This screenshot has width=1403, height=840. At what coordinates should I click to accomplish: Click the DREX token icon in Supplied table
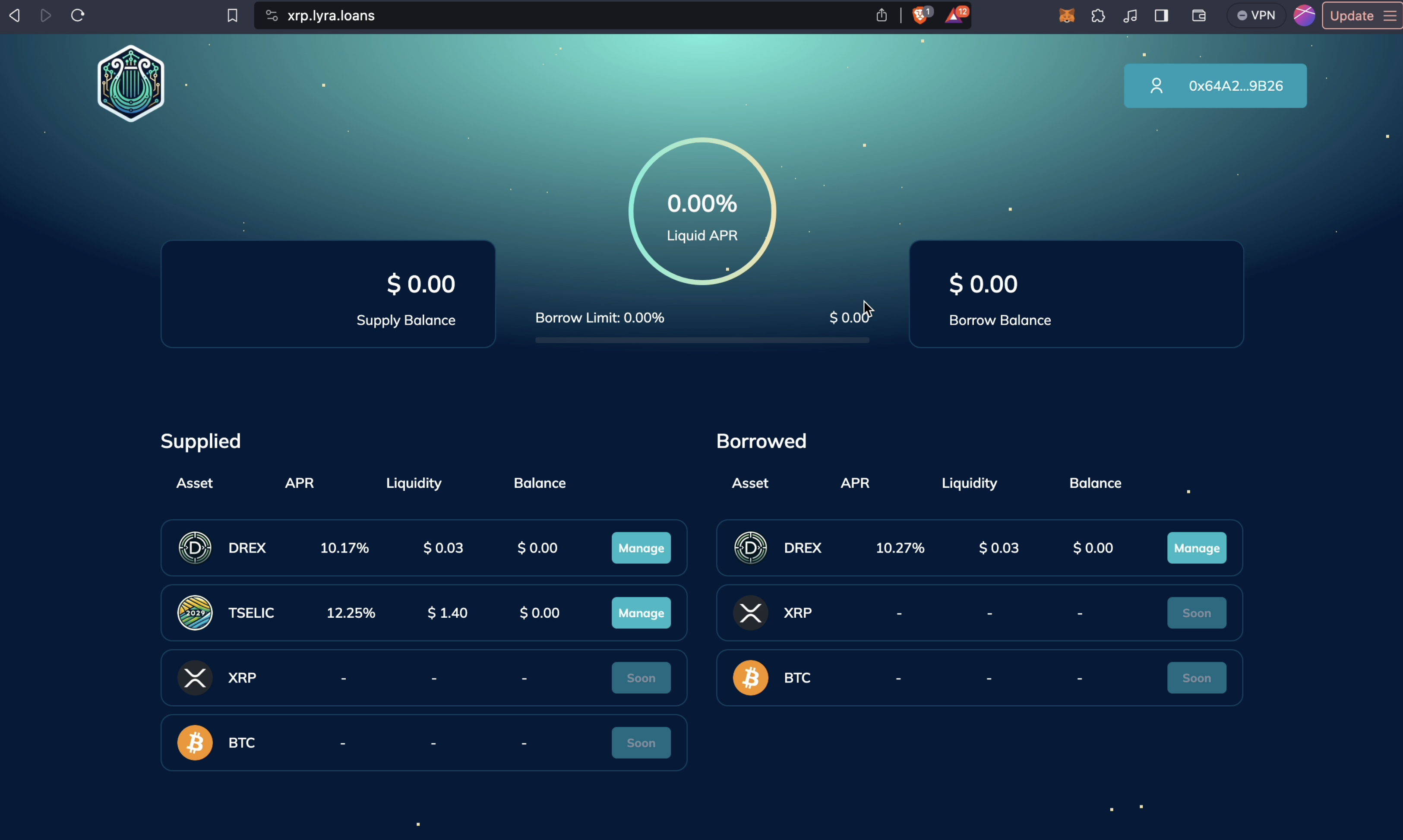[x=195, y=547]
